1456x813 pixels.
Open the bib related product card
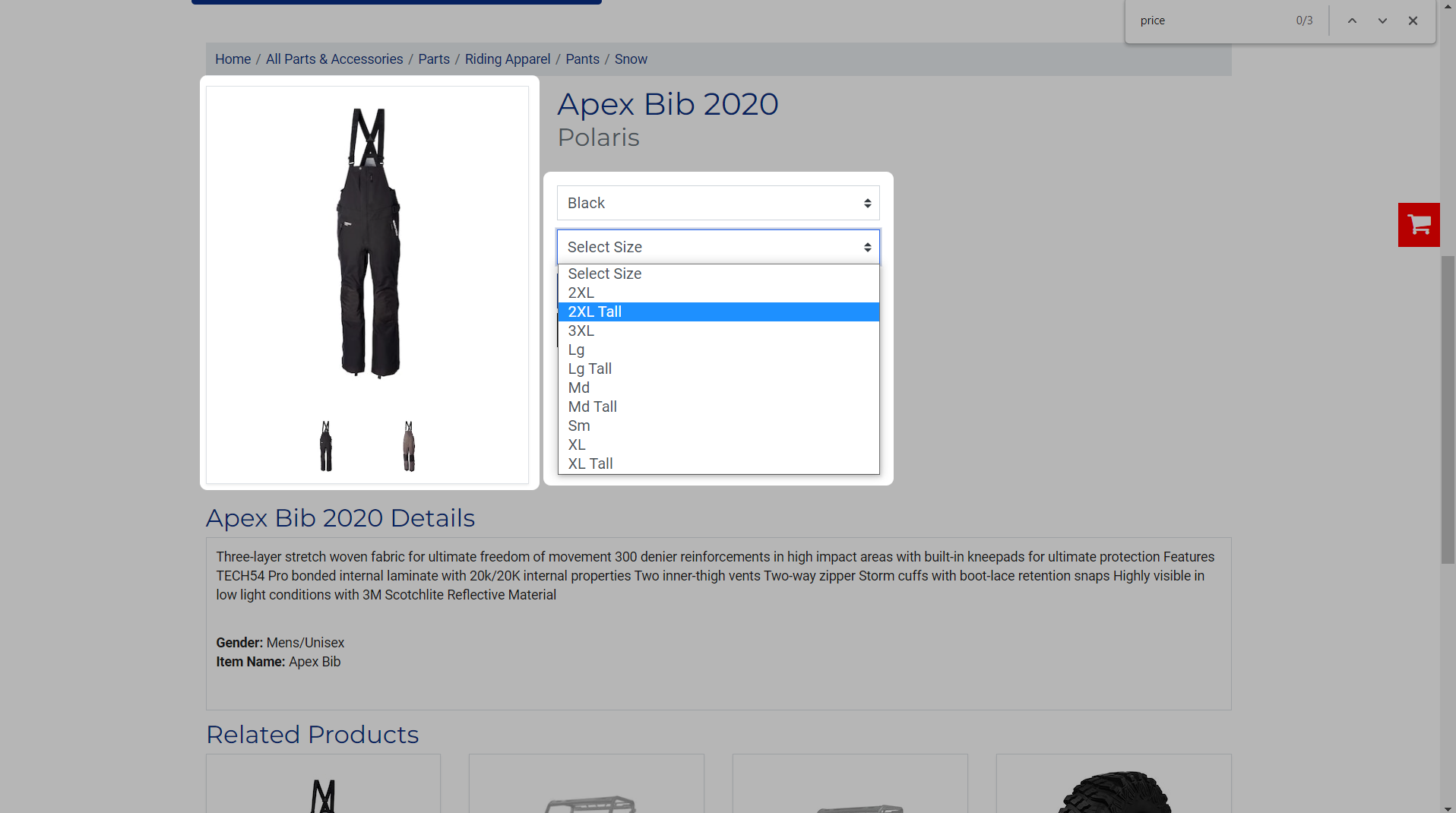click(323, 783)
